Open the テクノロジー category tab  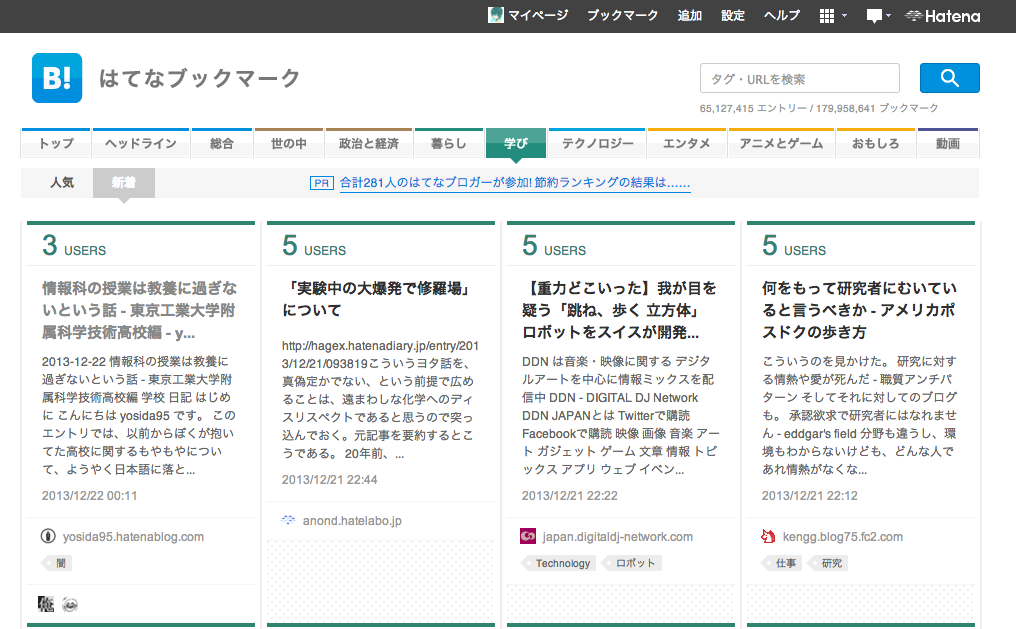597,144
